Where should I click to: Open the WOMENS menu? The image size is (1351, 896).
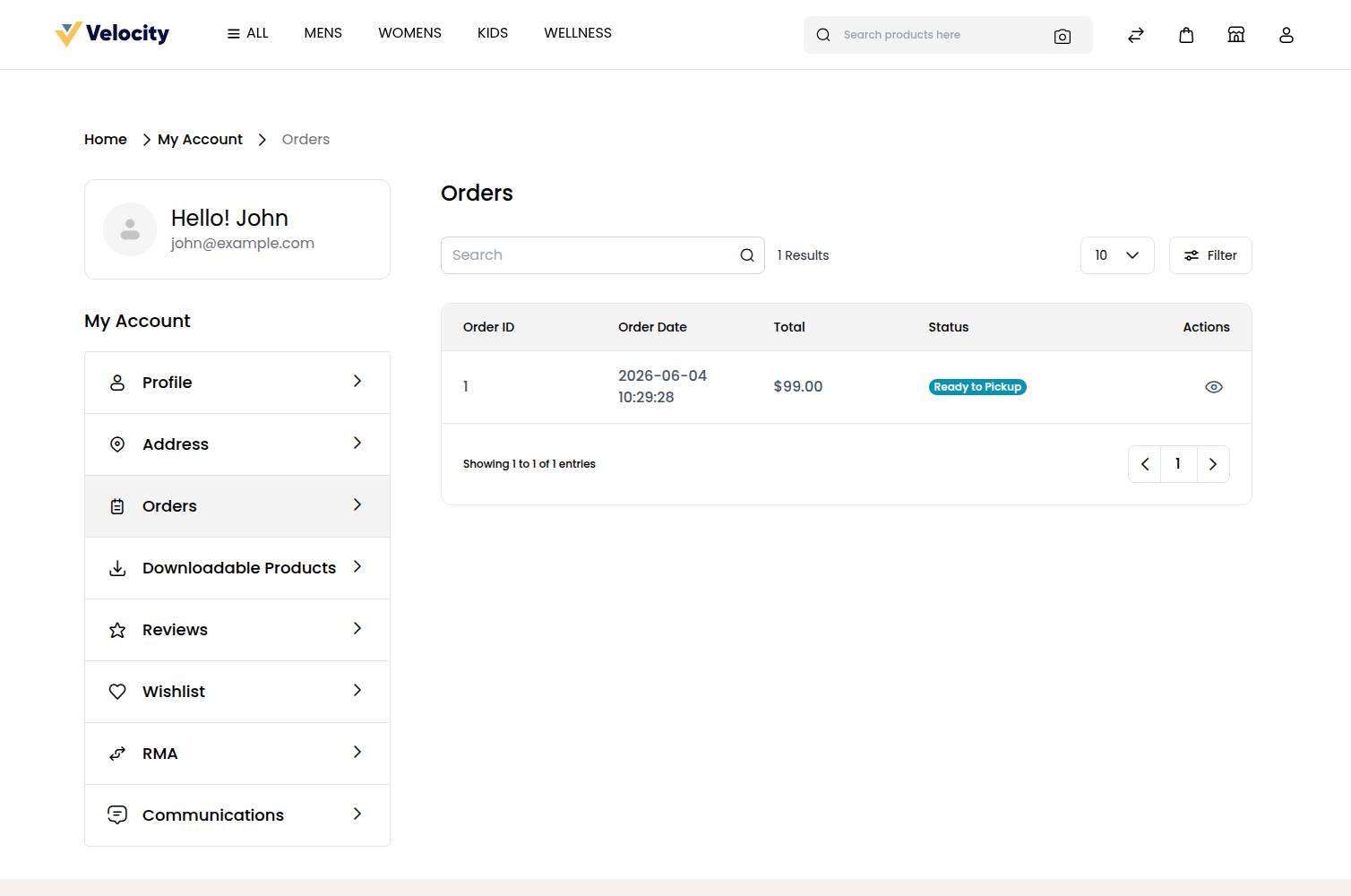coord(409,33)
